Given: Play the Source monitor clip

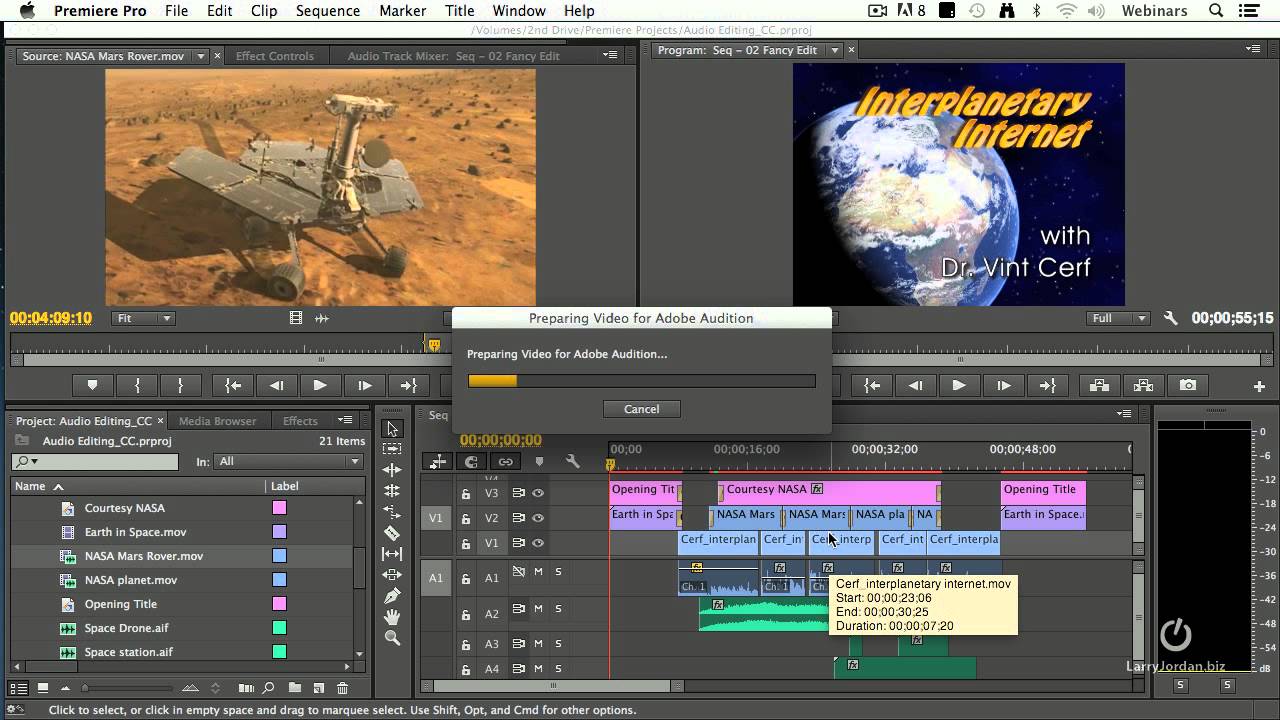Looking at the screenshot, I should 320,385.
